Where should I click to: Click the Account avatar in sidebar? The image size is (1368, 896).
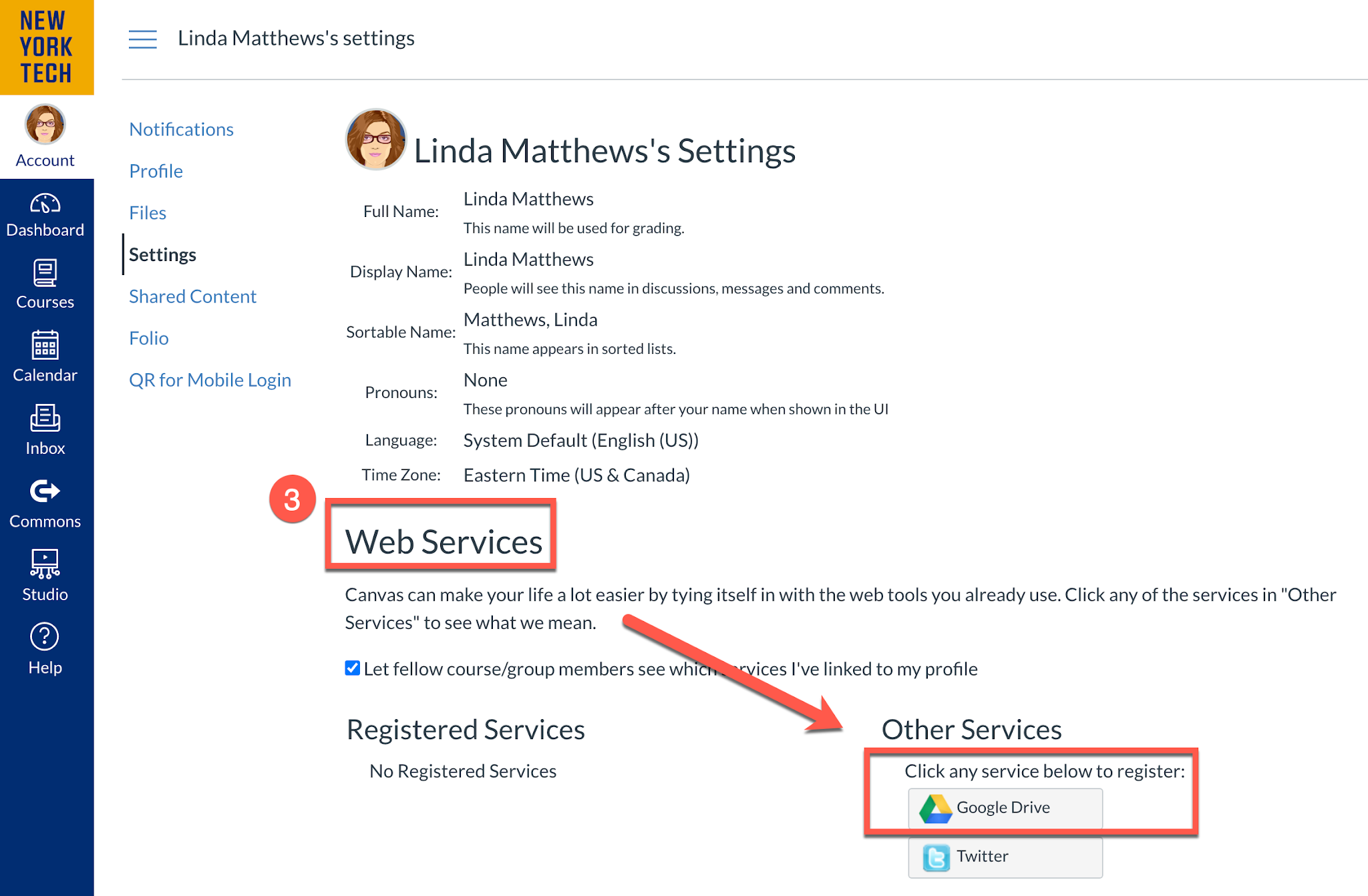(45, 124)
